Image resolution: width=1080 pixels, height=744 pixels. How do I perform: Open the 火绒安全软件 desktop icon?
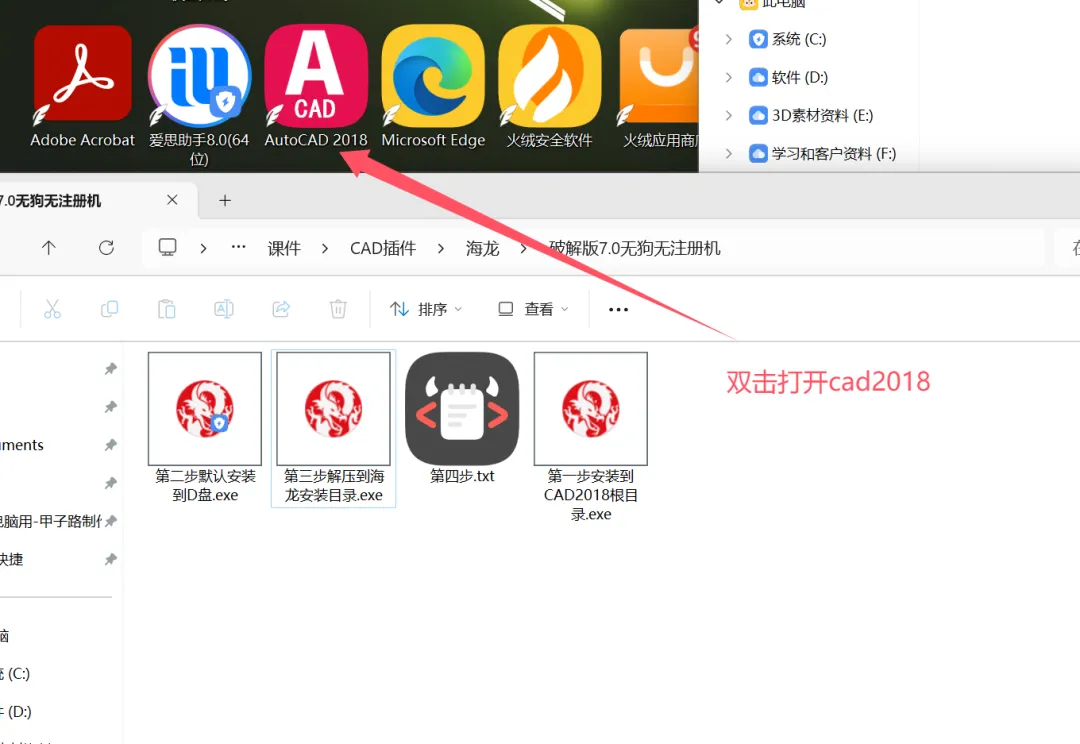click(550, 86)
